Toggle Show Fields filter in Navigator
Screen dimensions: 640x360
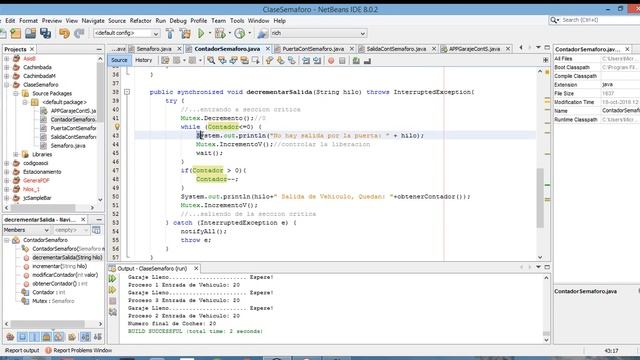pyautogui.click(x=22, y=337)
